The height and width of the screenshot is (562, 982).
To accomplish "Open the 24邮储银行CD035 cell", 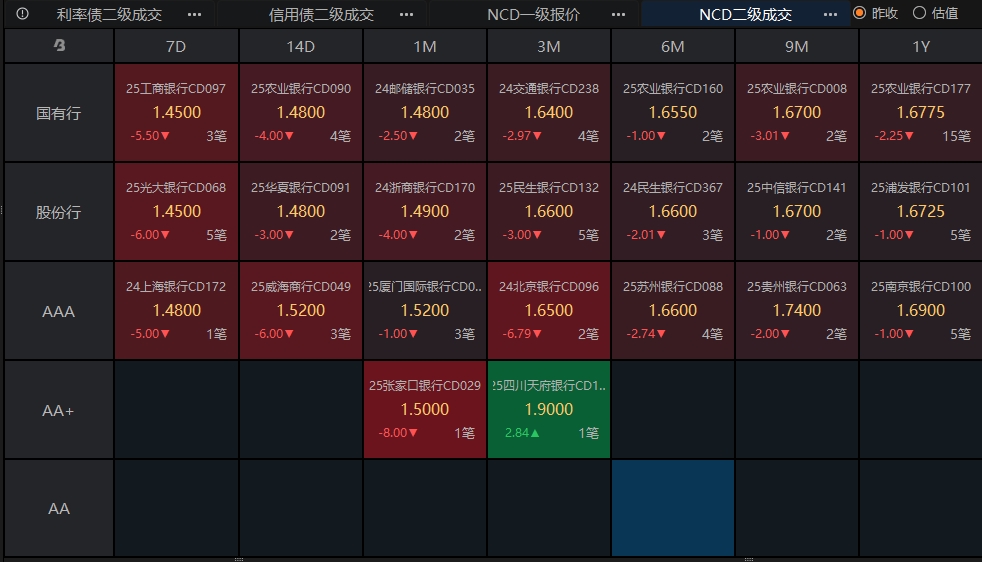I will click(x=425, y=113).
